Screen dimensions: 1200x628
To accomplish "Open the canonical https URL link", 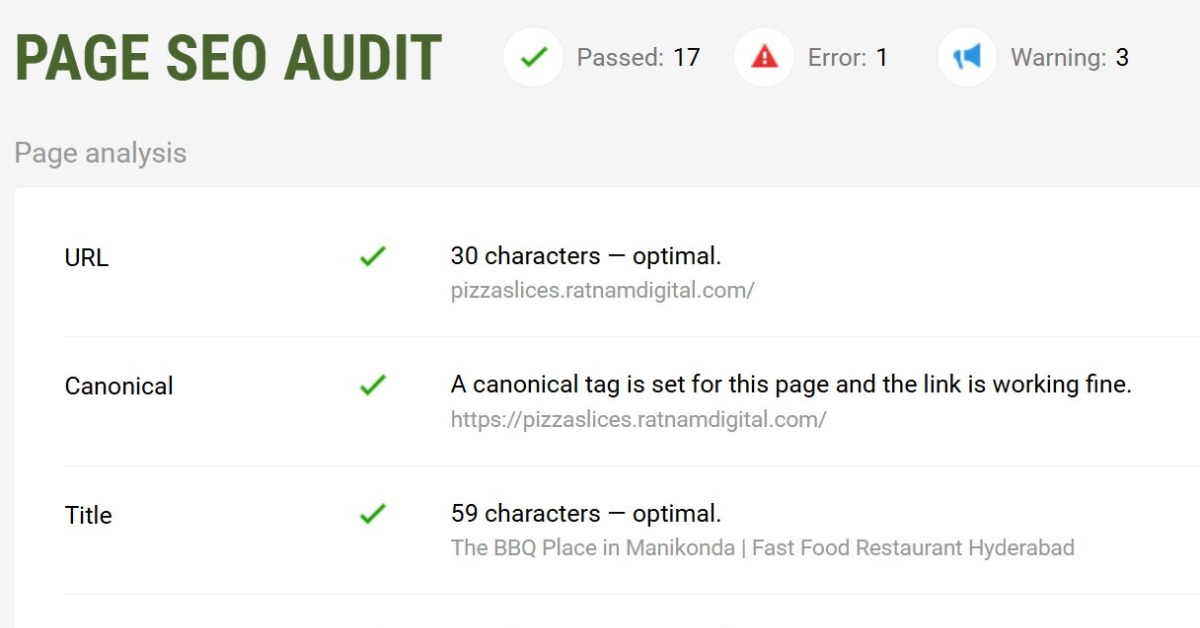I will tap(638, 419).
